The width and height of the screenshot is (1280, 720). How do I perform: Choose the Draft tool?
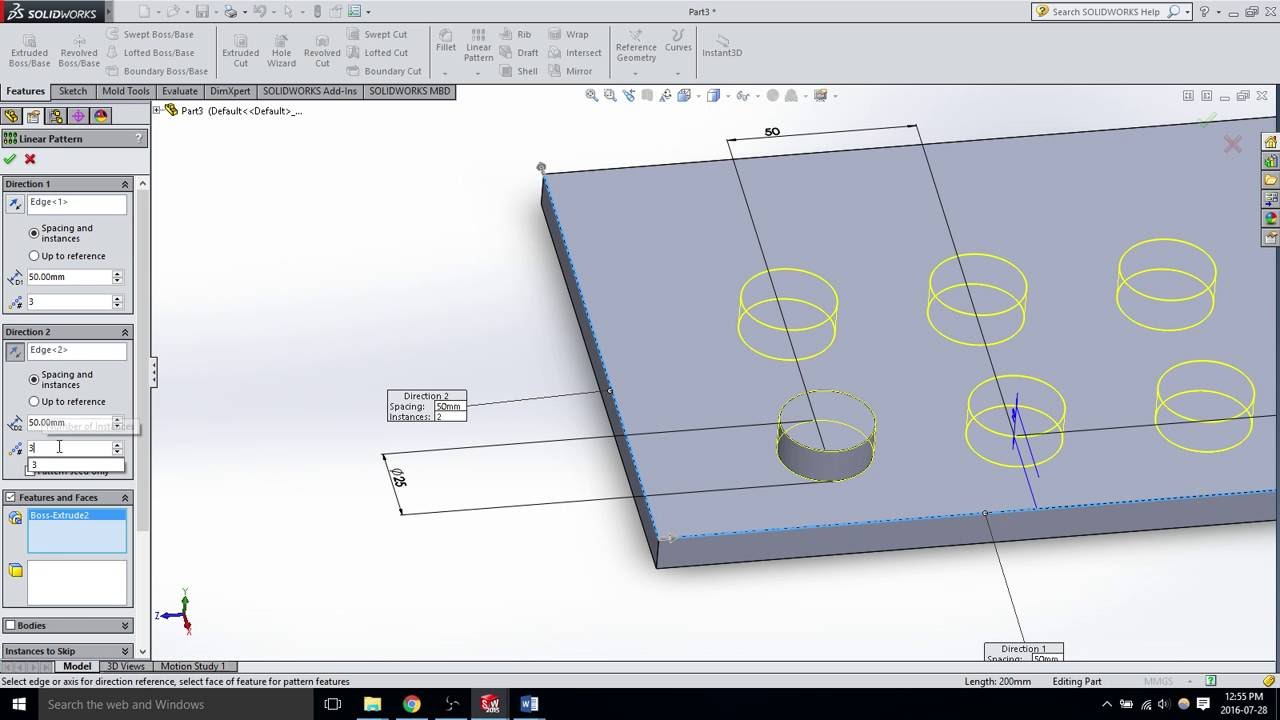pos(520,52)
